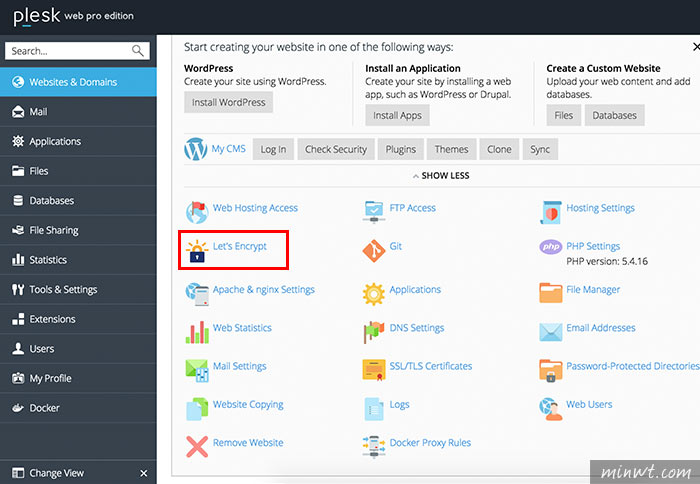Go to Applications in sidebar
Screen dimensions: 700x484
[78, 141]
